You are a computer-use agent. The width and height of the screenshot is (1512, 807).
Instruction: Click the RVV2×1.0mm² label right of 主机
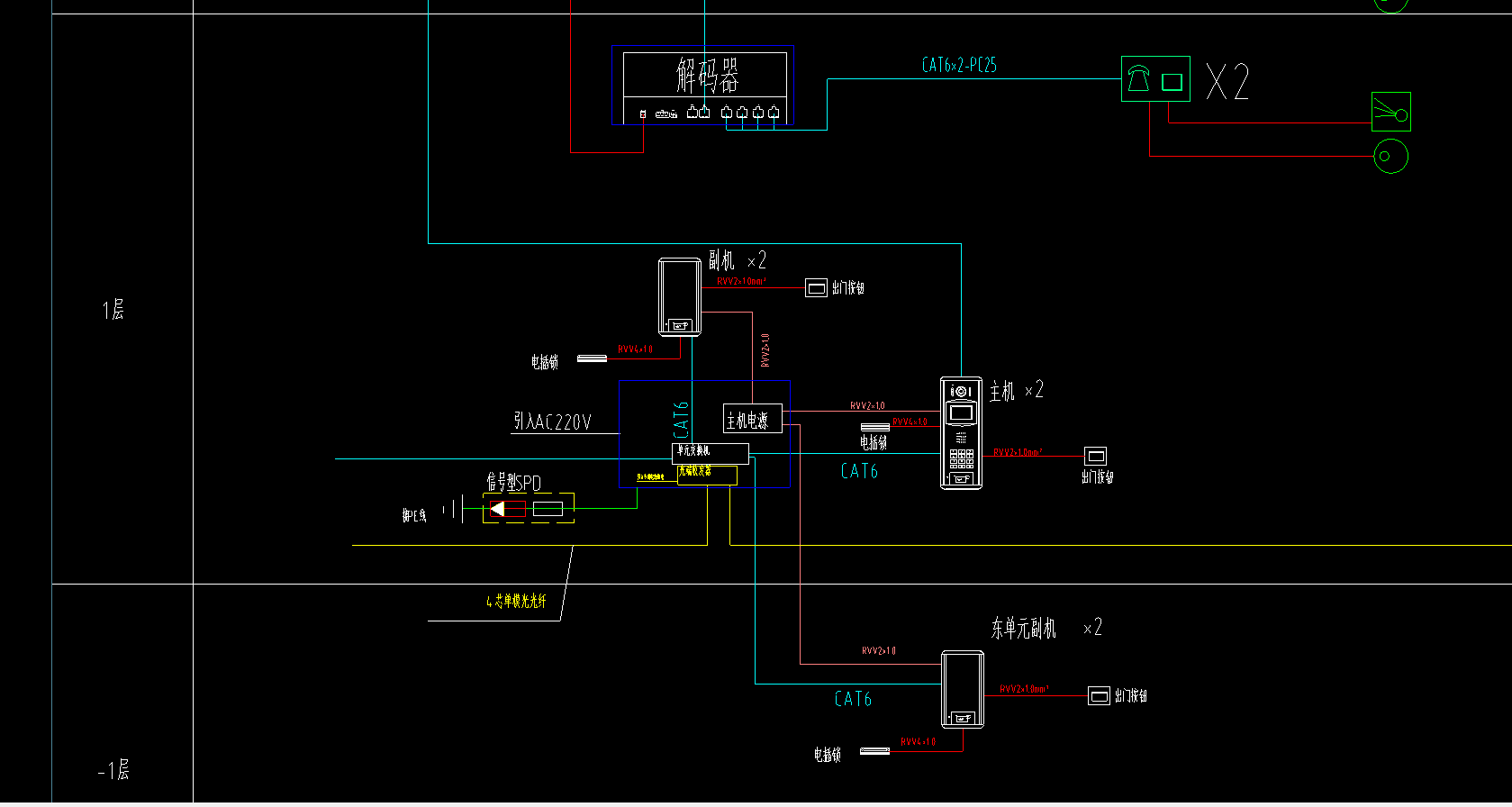(x=1018, y=452)
